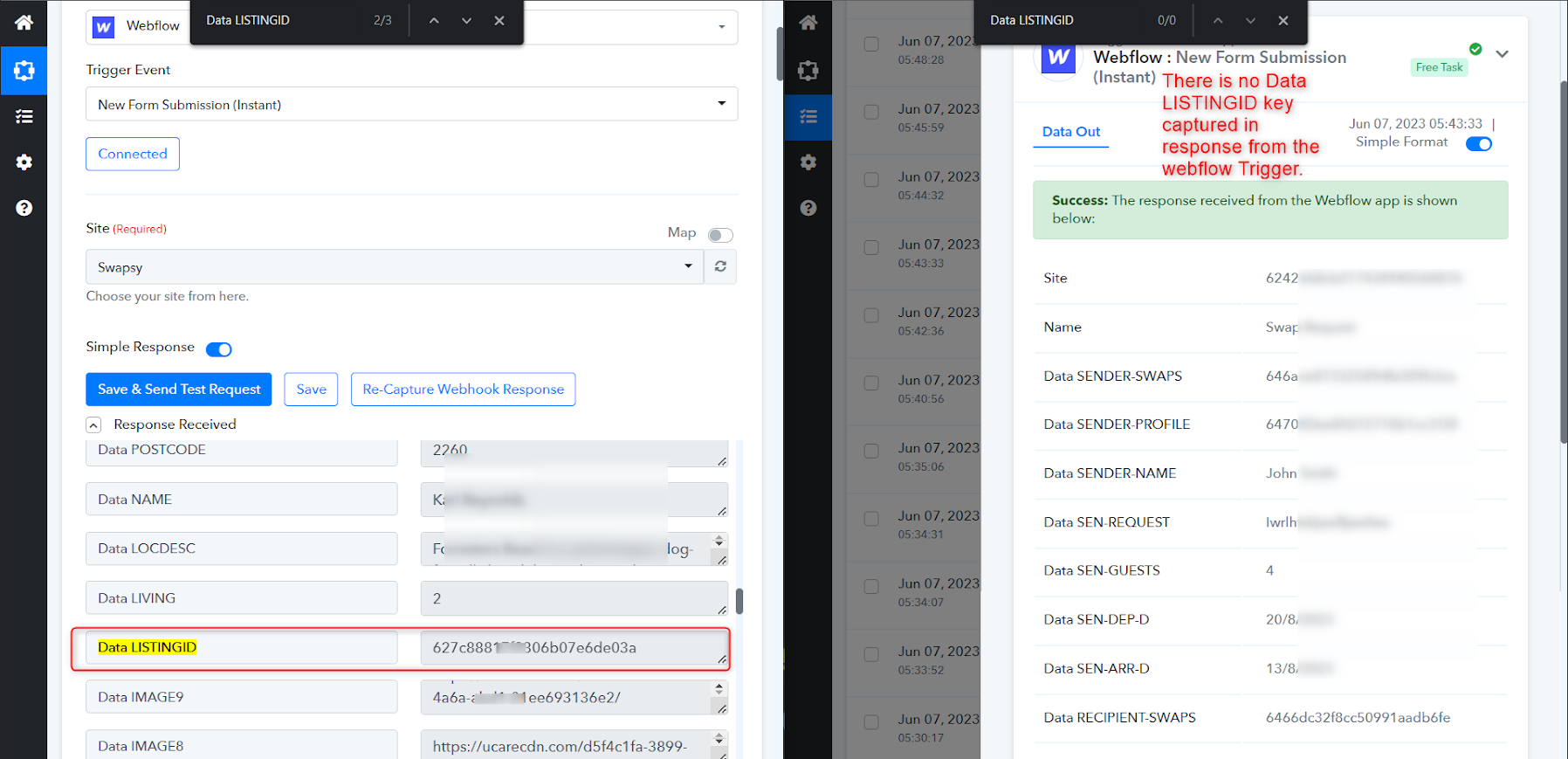The height and width of the screenshot is (759, 1568).
Task: Open help question mark in left sidebar
Action: click(x=24, y=208)
